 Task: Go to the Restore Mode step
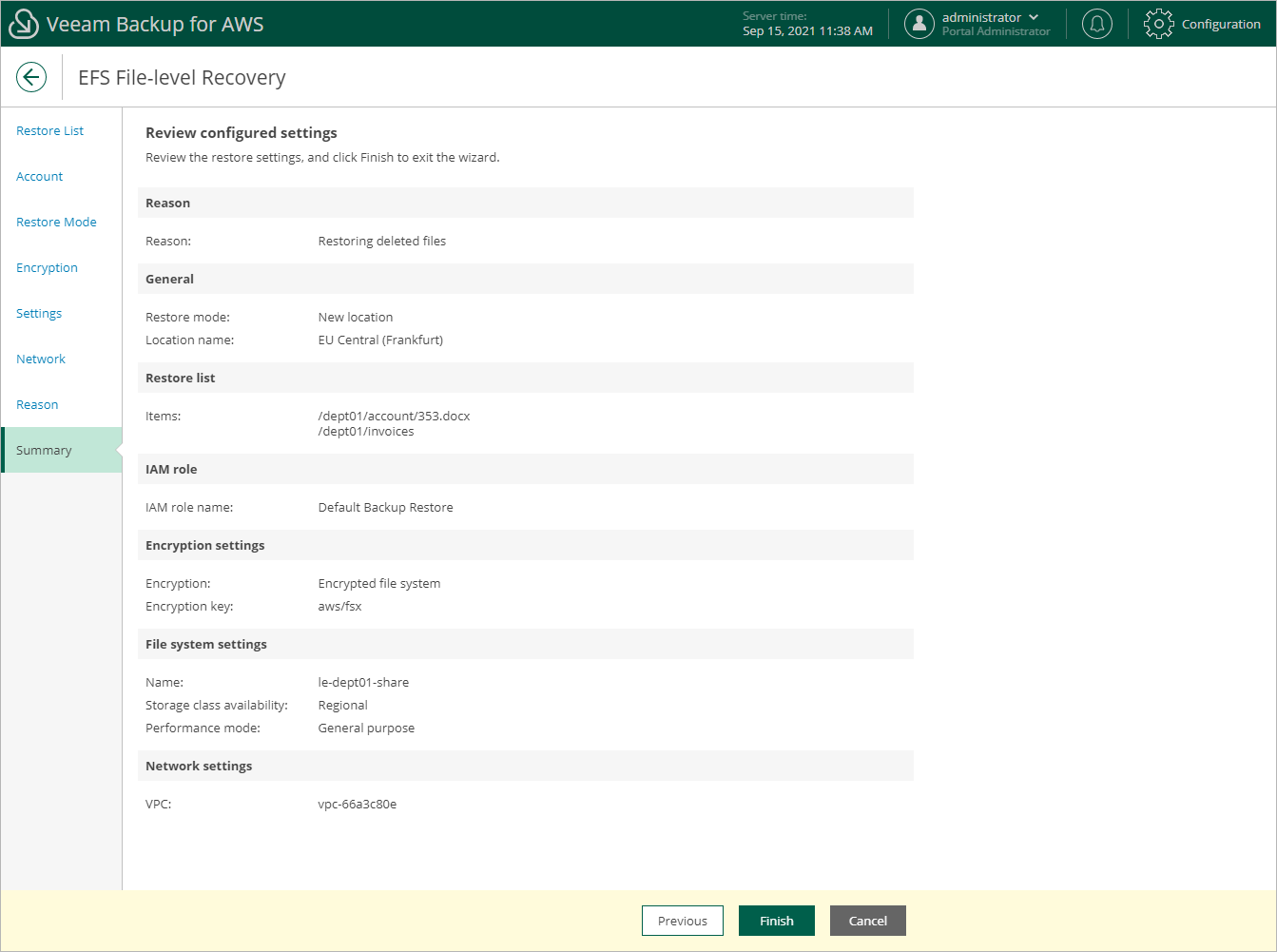(56, 222)
